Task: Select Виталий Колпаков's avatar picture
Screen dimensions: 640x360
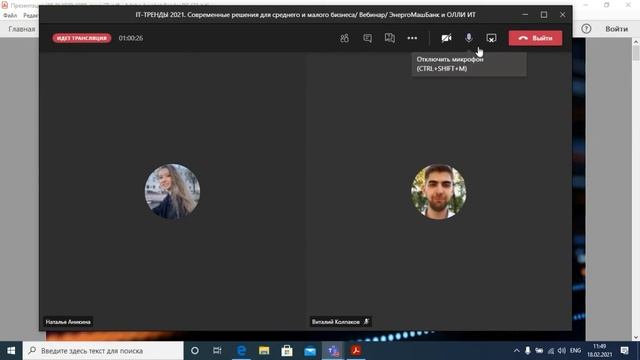Action: pos(438,191)
